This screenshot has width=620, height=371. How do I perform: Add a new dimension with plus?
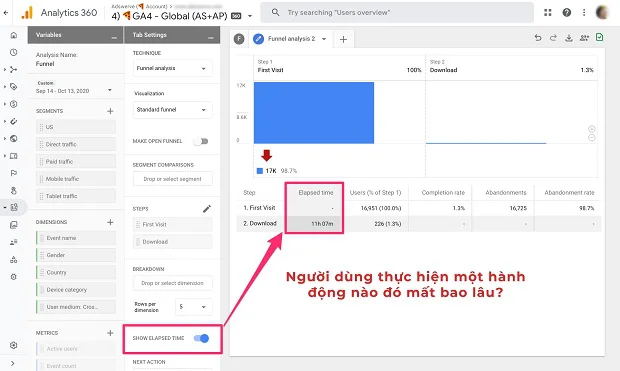click(110, 222)
